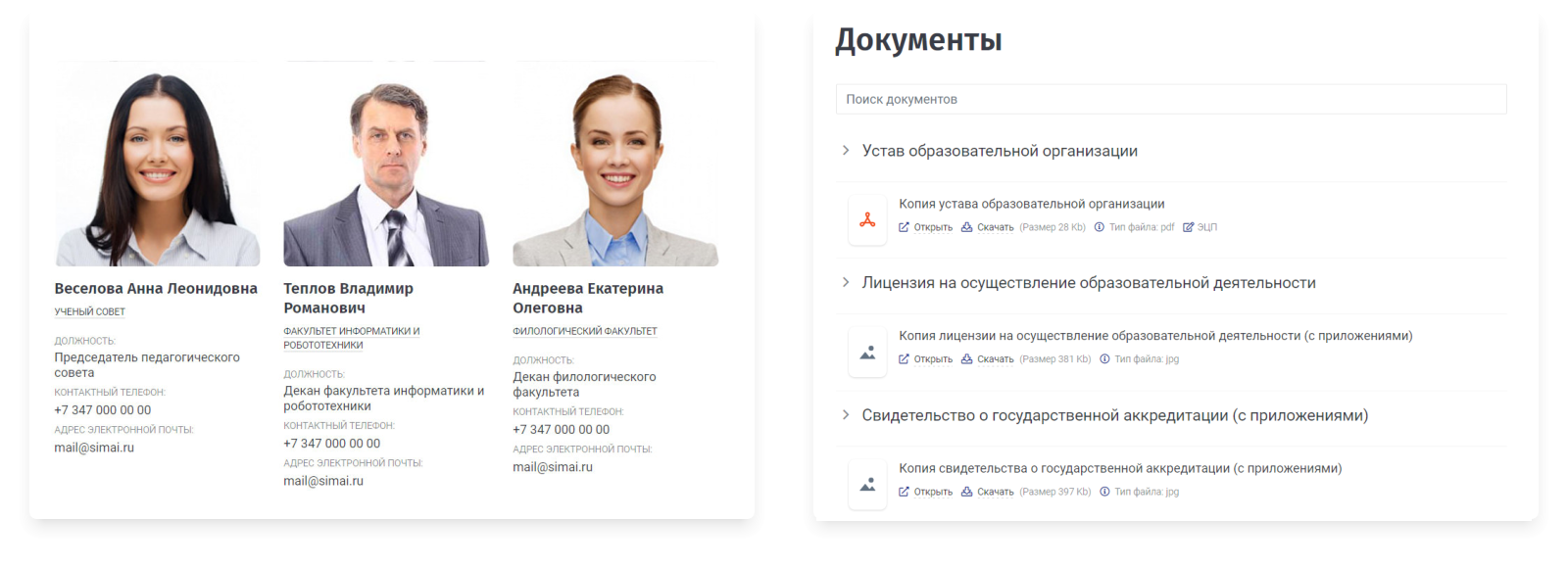Click Теплов Владимир Романович's photo
This screenshot has width=1568, height=568.
pyautogui.click(x=386, y=164)
